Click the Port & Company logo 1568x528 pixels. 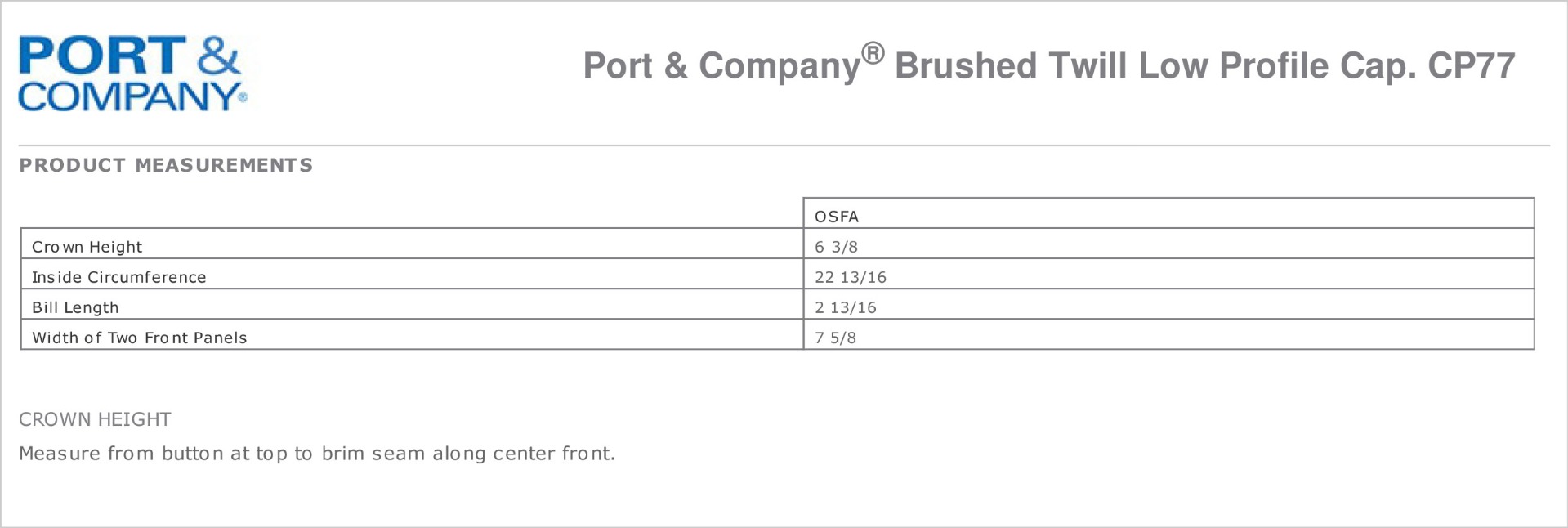(131, 74)
